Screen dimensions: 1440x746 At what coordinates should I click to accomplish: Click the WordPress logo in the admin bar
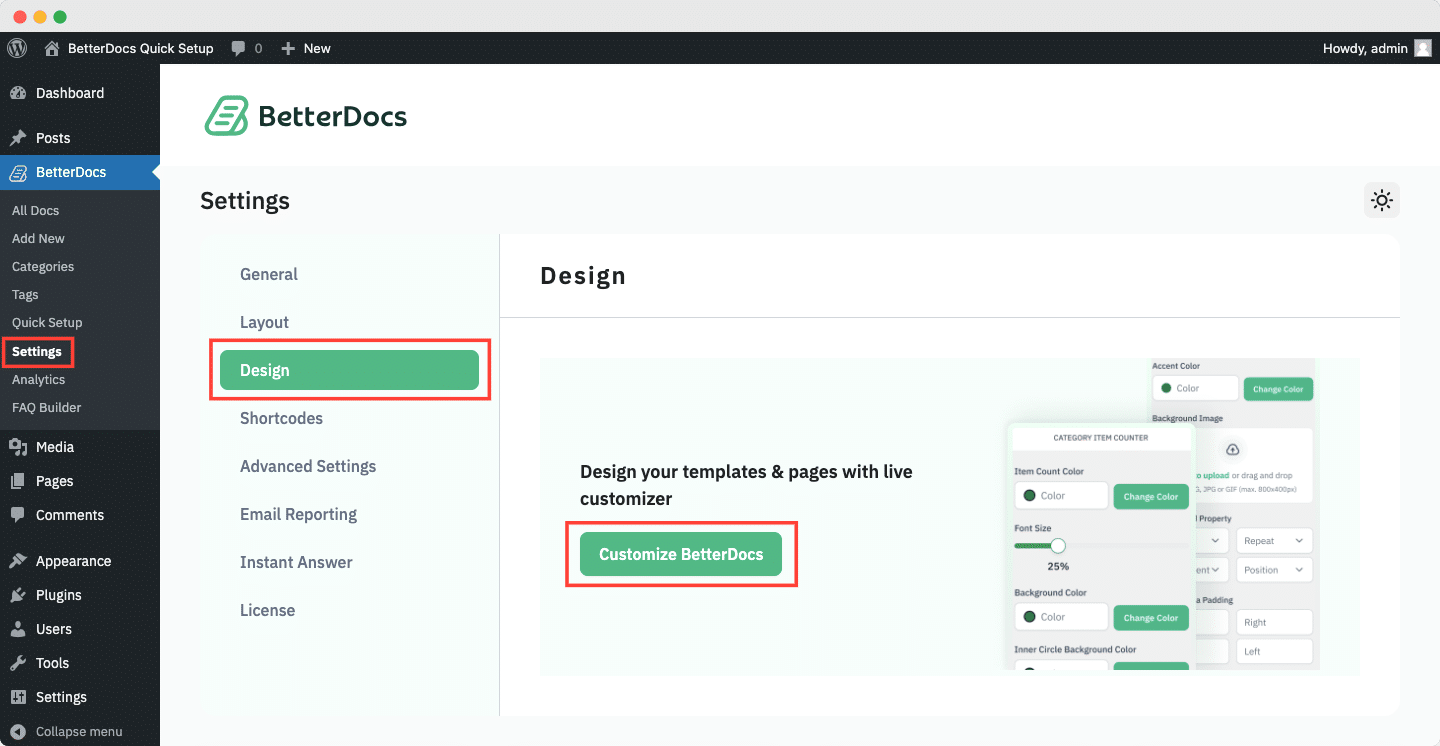click(x=16, y=48)
